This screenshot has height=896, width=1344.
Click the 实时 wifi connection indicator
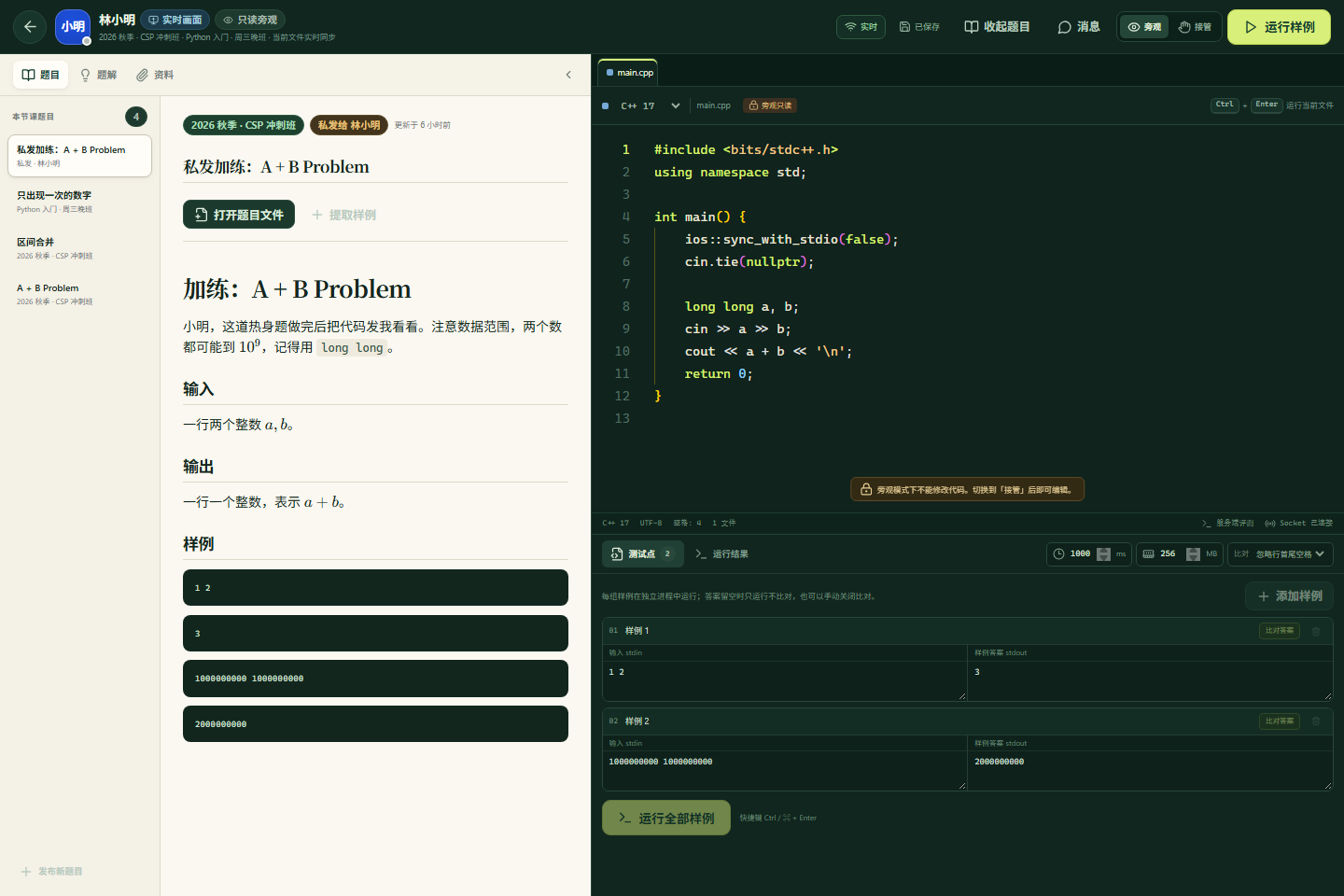861,27
